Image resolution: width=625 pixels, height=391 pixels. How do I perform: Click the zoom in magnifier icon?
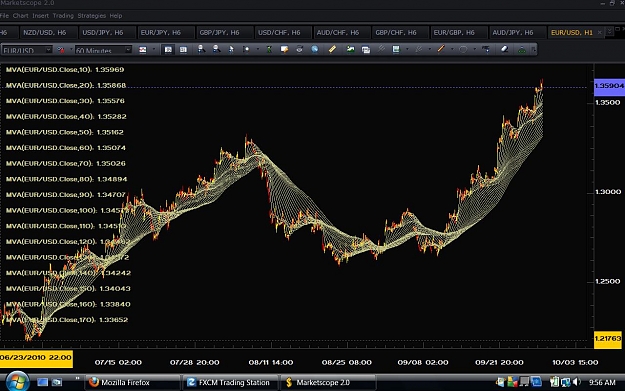[x=202, y=49]
